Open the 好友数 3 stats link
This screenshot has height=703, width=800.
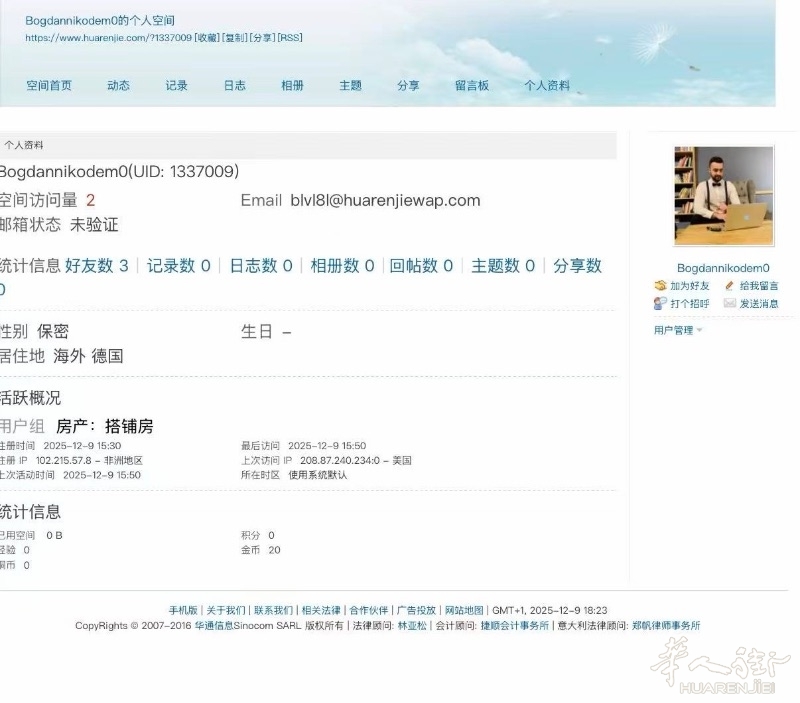coord(96,266)
